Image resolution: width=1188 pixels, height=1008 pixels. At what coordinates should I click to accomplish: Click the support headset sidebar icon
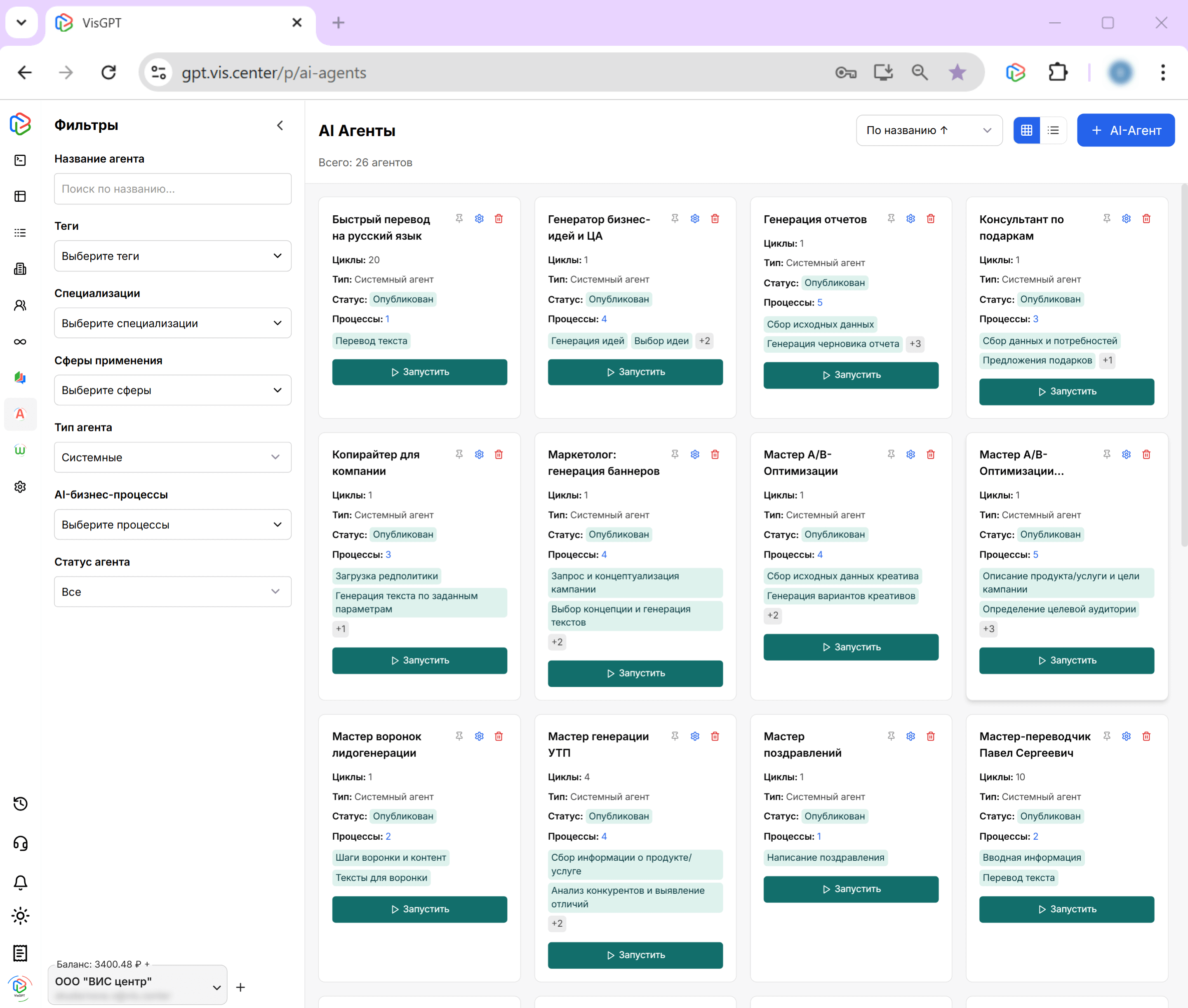(21, 843)
